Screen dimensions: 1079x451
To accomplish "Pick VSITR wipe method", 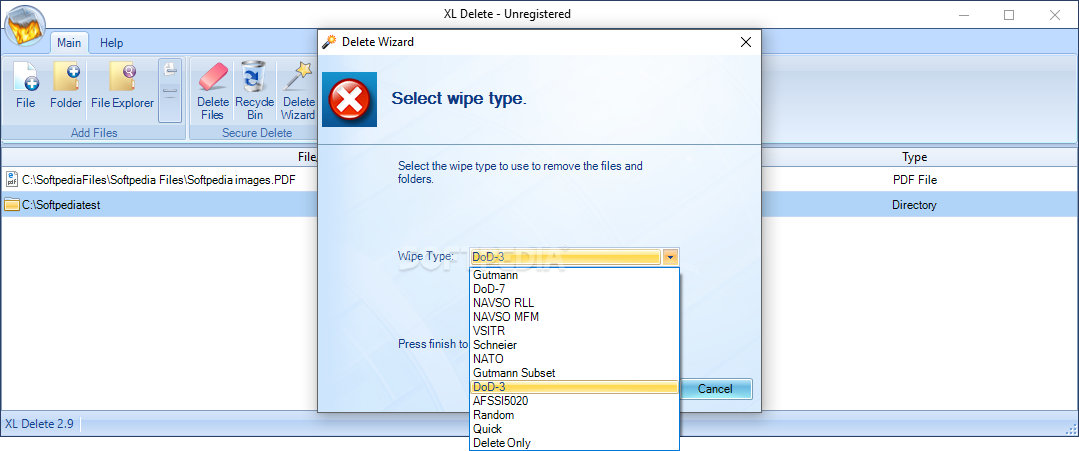I will [575, 331].
